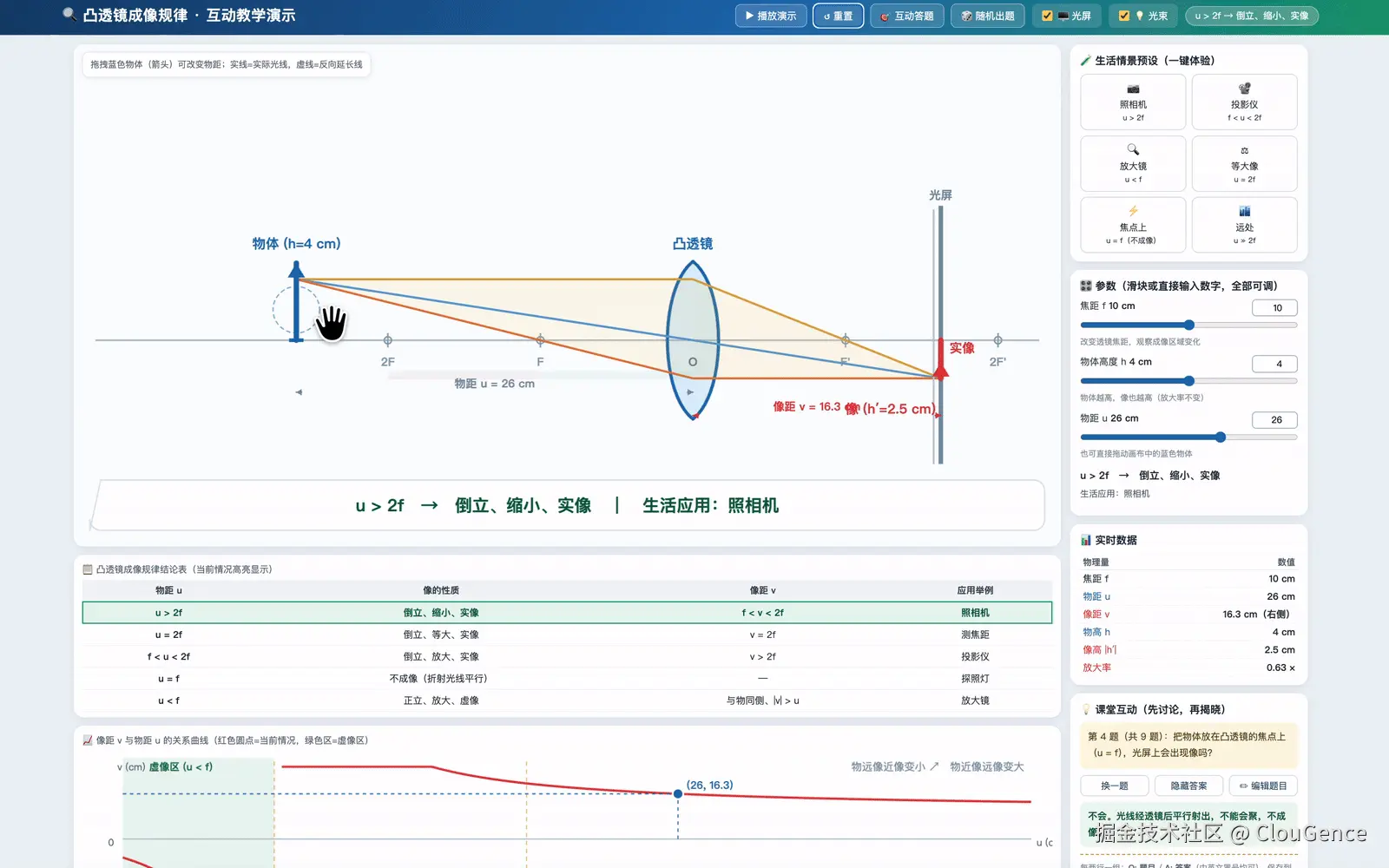Select the 照相机 camera preset

click(x=1133, y=102)
